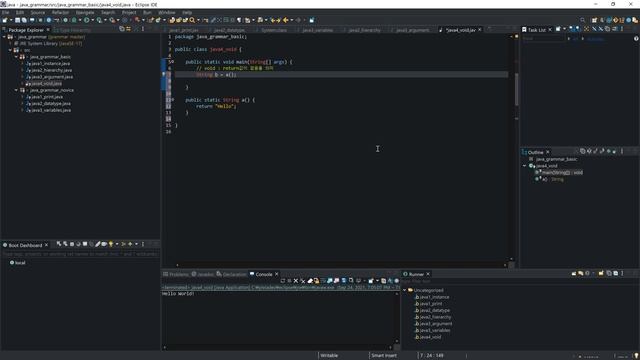Close the java4_void.java editor tab

pos(480,30)
